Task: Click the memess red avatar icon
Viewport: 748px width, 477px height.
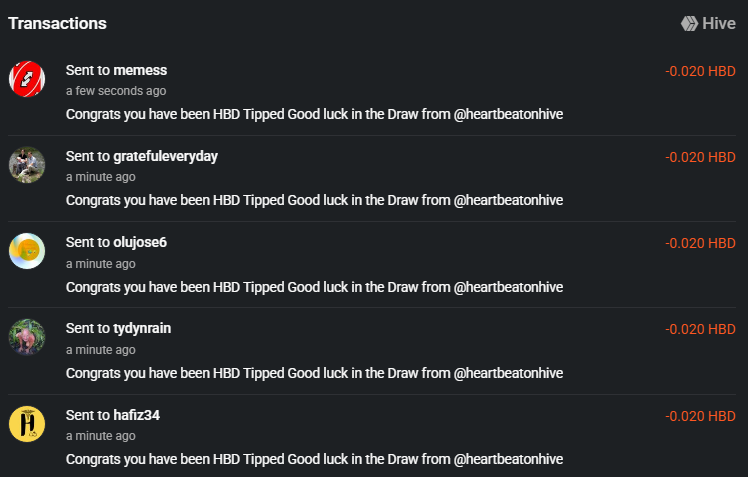Action: 27,79
